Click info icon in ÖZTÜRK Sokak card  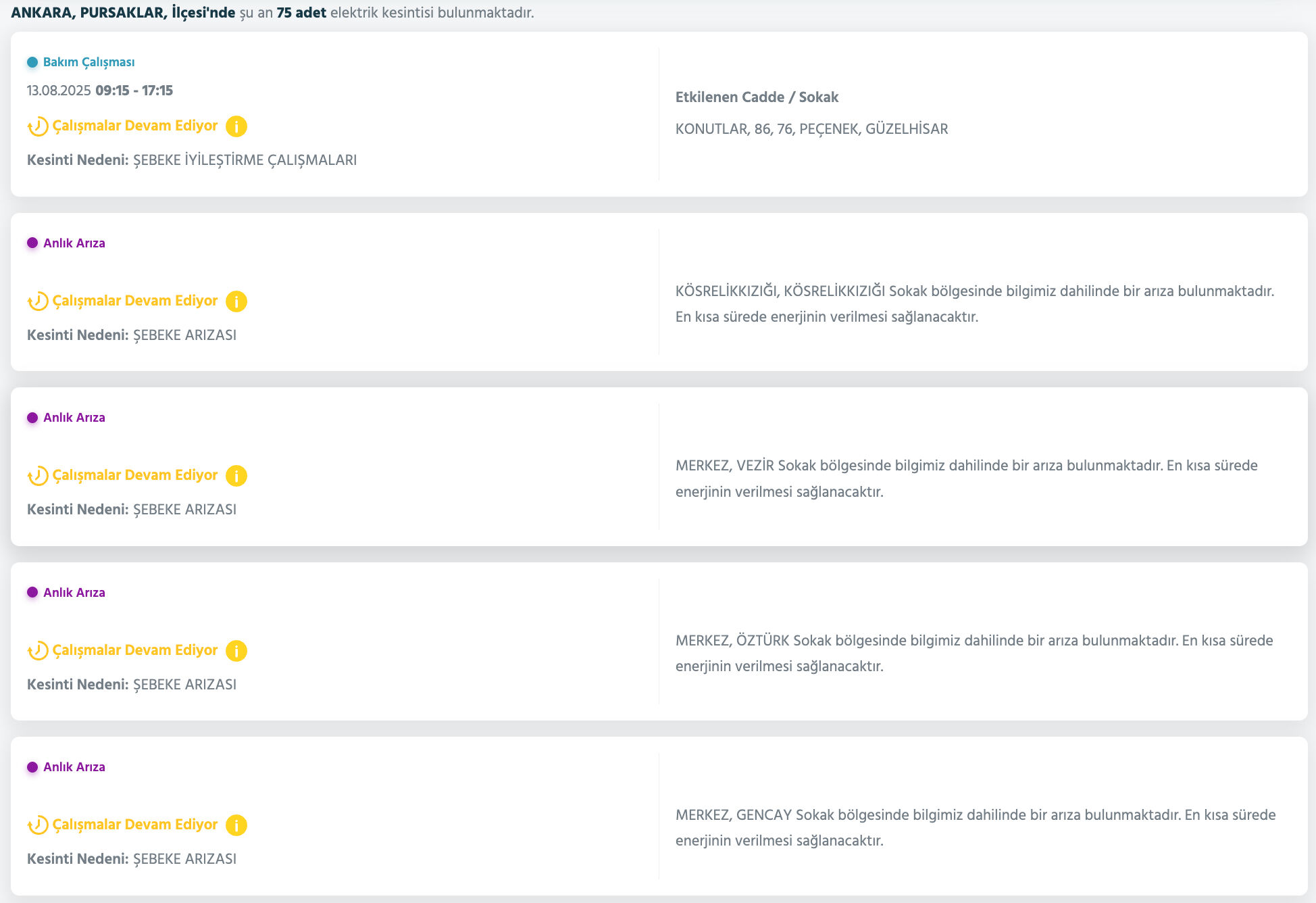click(236, 651)
